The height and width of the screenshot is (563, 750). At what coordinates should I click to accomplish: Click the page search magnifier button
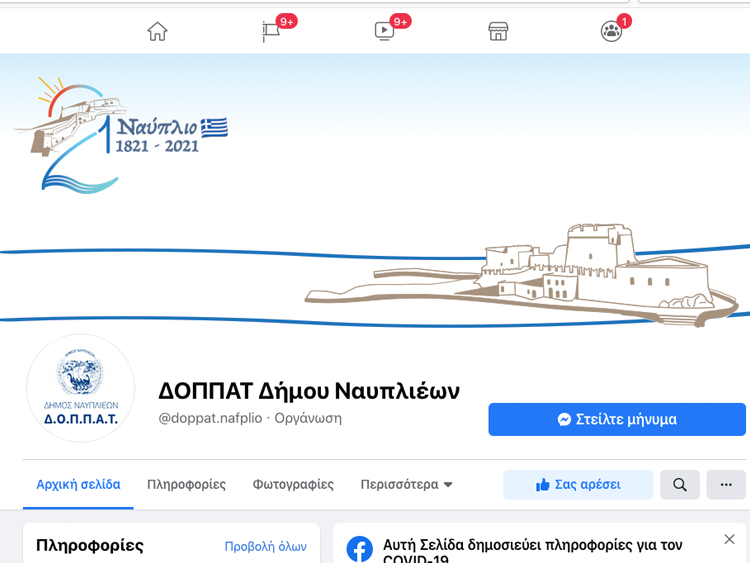click(x=680, y=485)
